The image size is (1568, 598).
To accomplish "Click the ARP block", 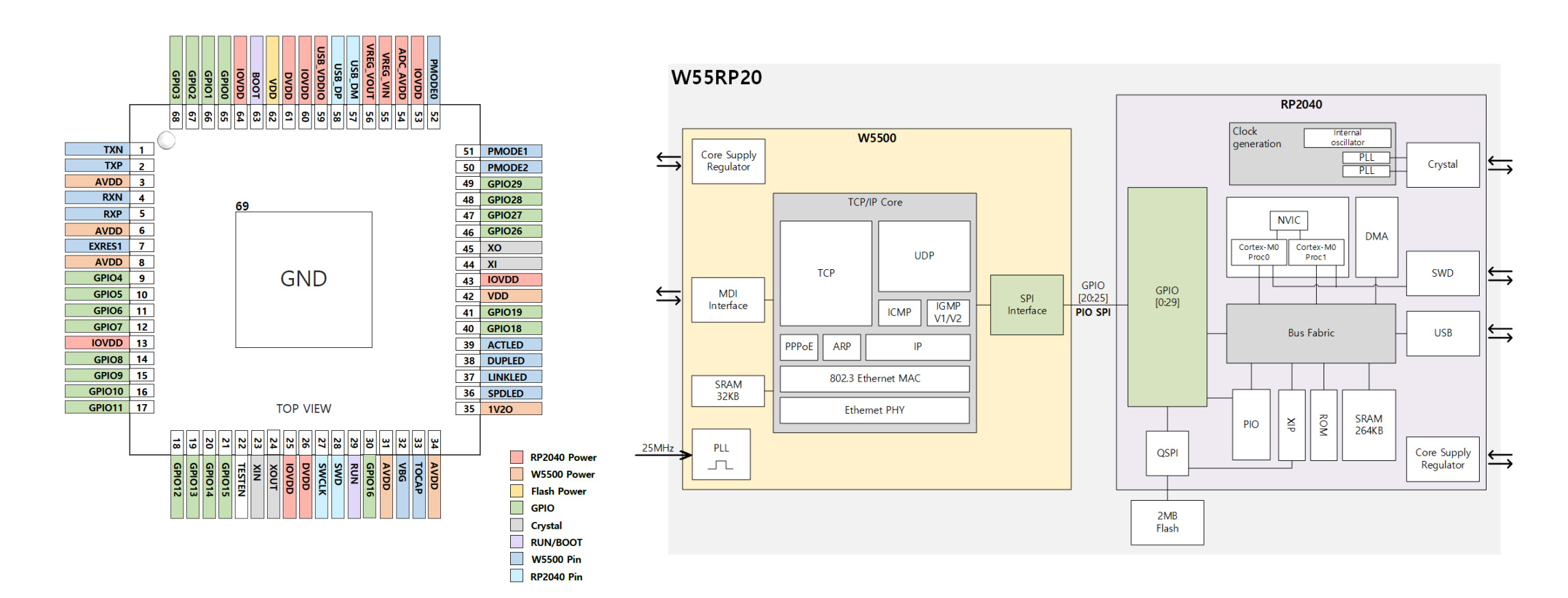I will click(x=842, y=347).
